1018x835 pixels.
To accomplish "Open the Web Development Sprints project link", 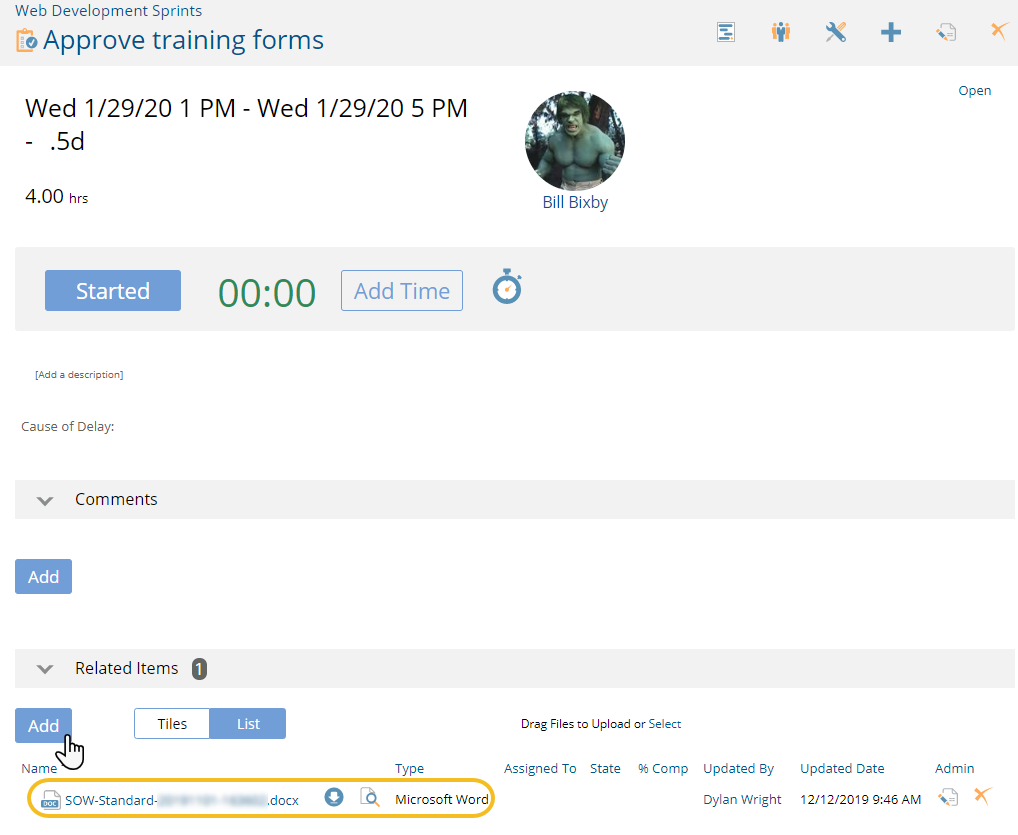I will coord(108,10).
